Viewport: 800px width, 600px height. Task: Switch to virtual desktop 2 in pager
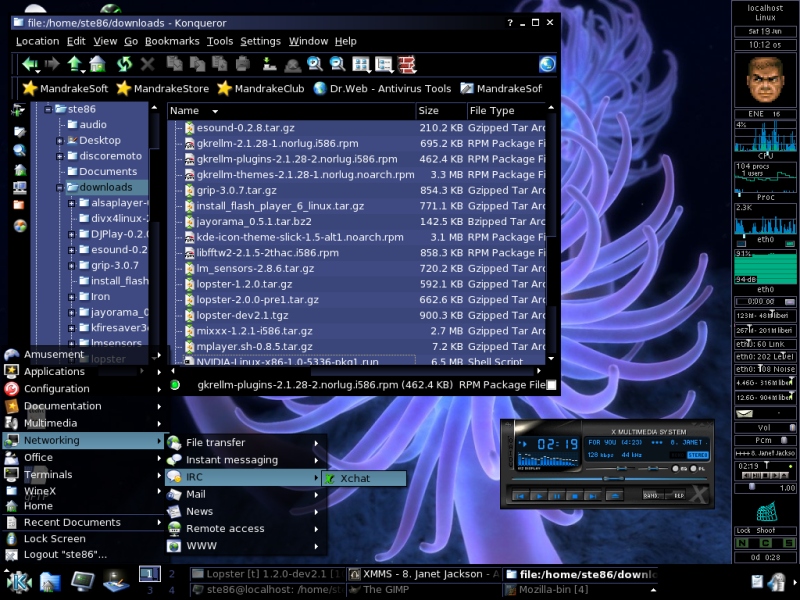tap(172, 574)
